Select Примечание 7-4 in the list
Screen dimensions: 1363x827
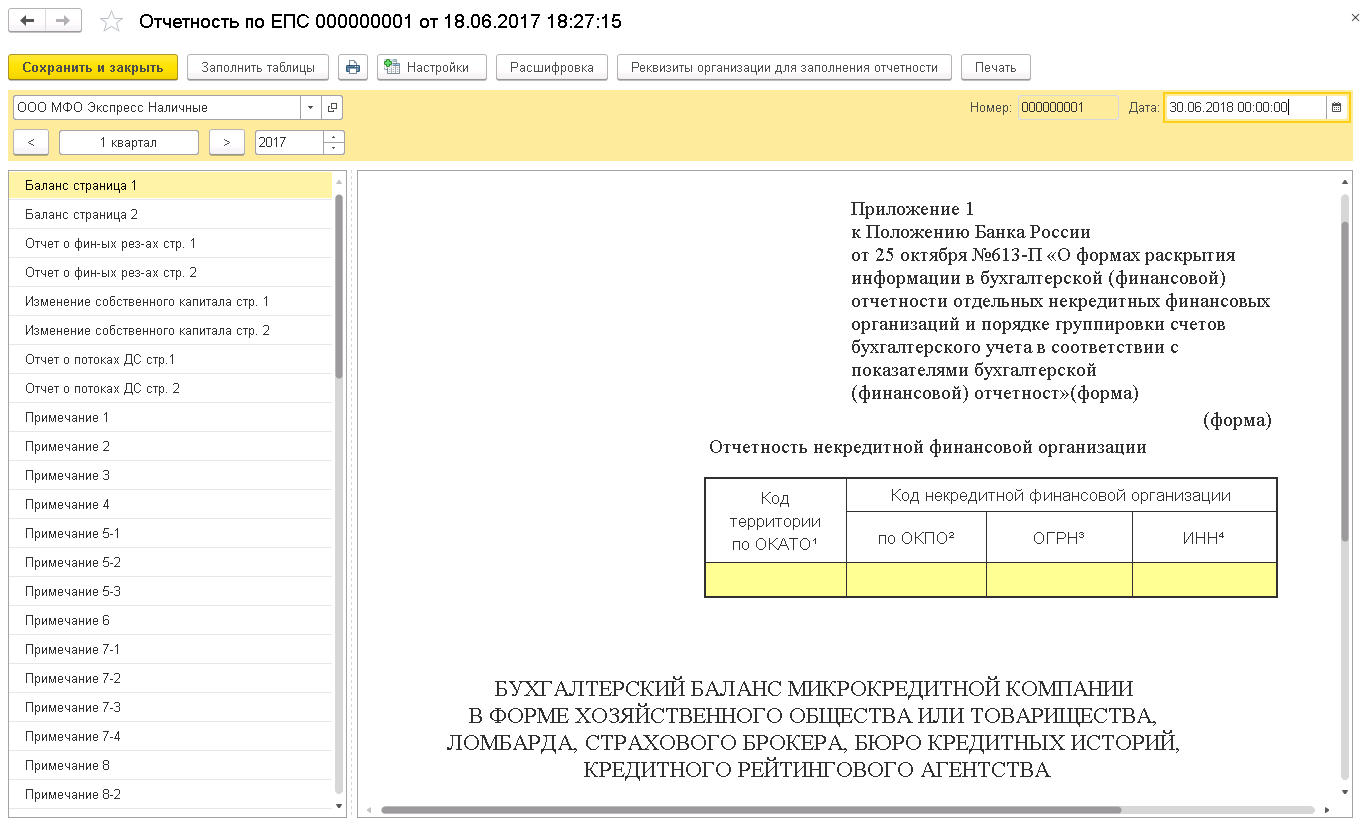(170, 736)
